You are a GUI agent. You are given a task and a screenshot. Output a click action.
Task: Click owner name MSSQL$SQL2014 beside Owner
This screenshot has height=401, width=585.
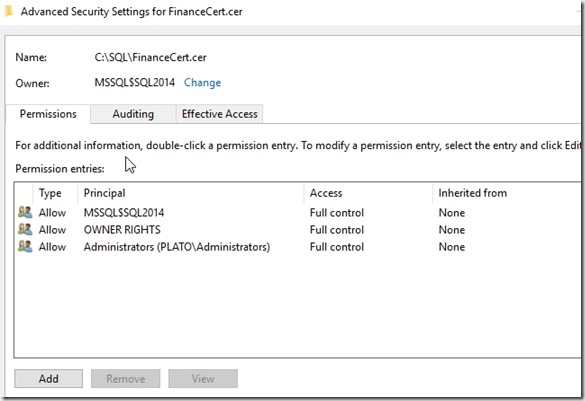[x=134, y=82]
